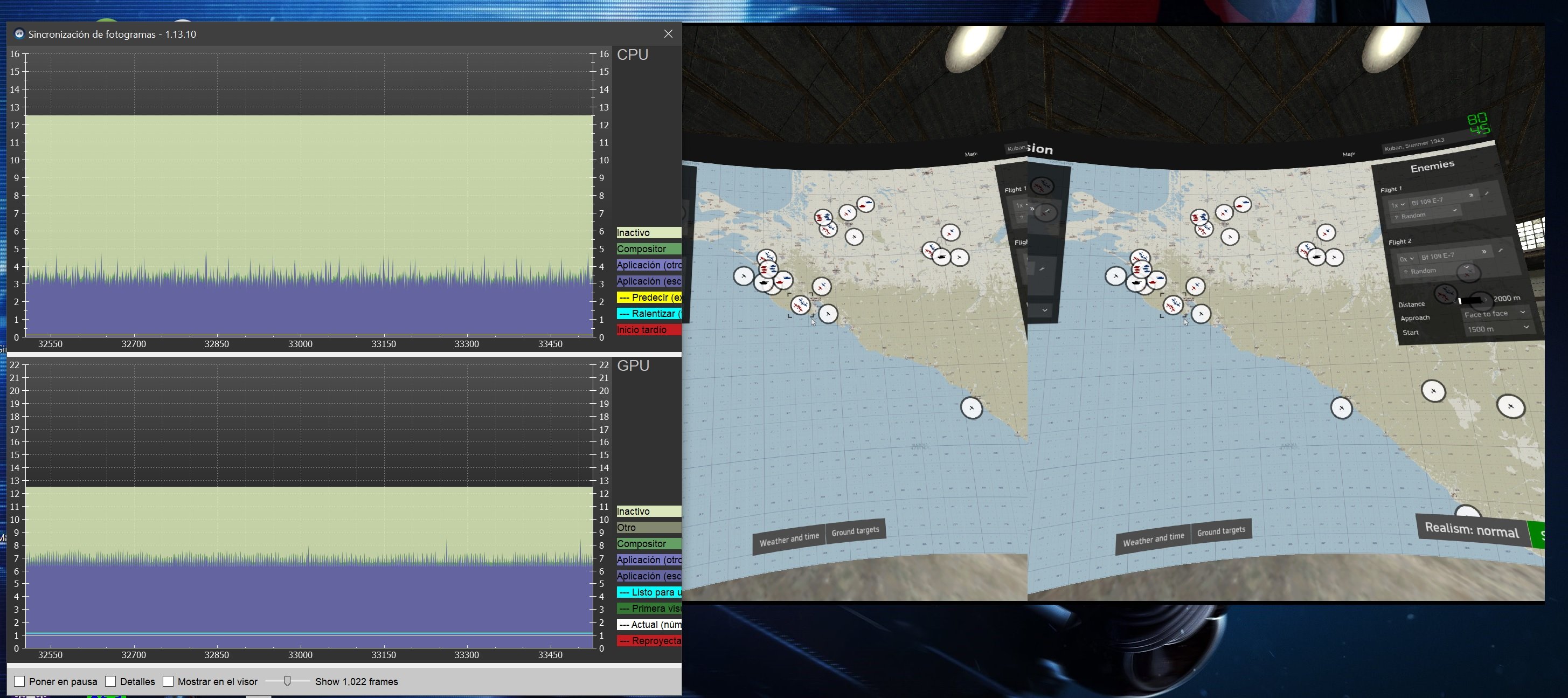The width and height of the screenshot is (1568, 698).
Task: Switch to 'Ground targets' tab in right-eye view
Action: 1220,532
